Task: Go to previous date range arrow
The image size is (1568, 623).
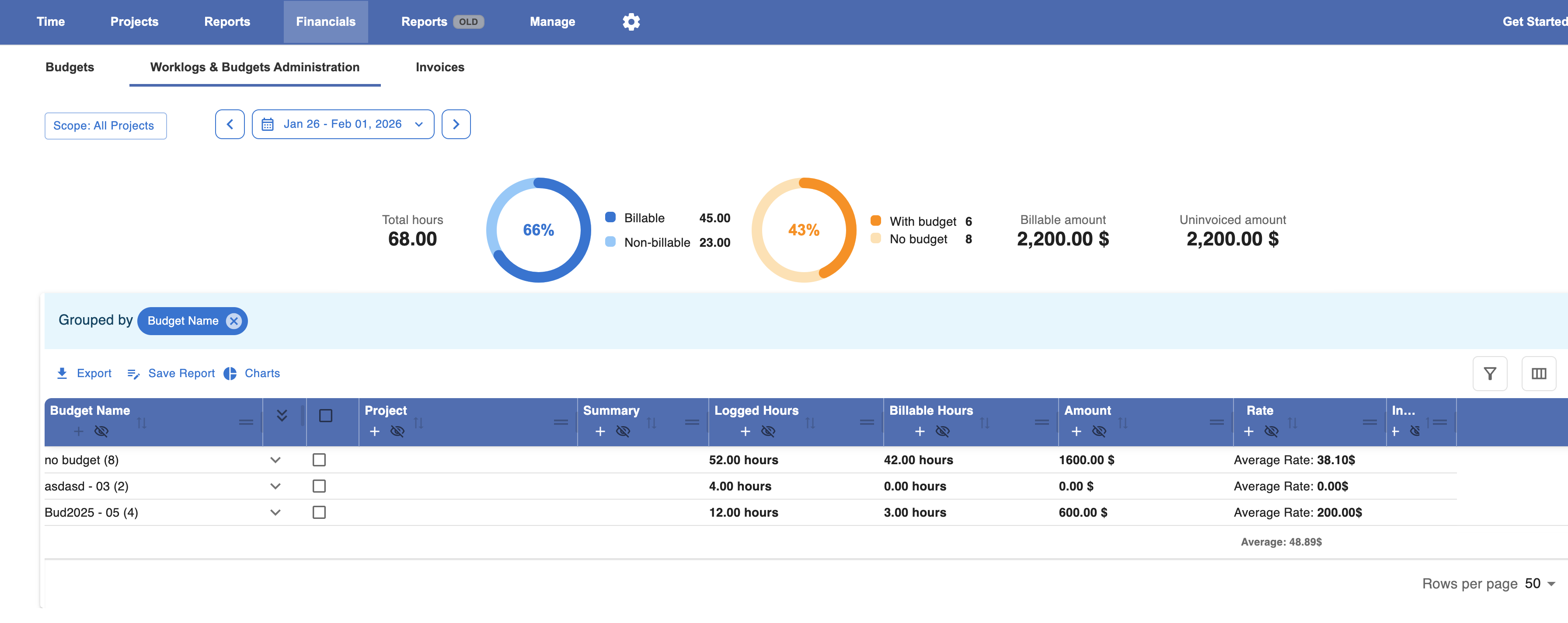Action: 230,124
